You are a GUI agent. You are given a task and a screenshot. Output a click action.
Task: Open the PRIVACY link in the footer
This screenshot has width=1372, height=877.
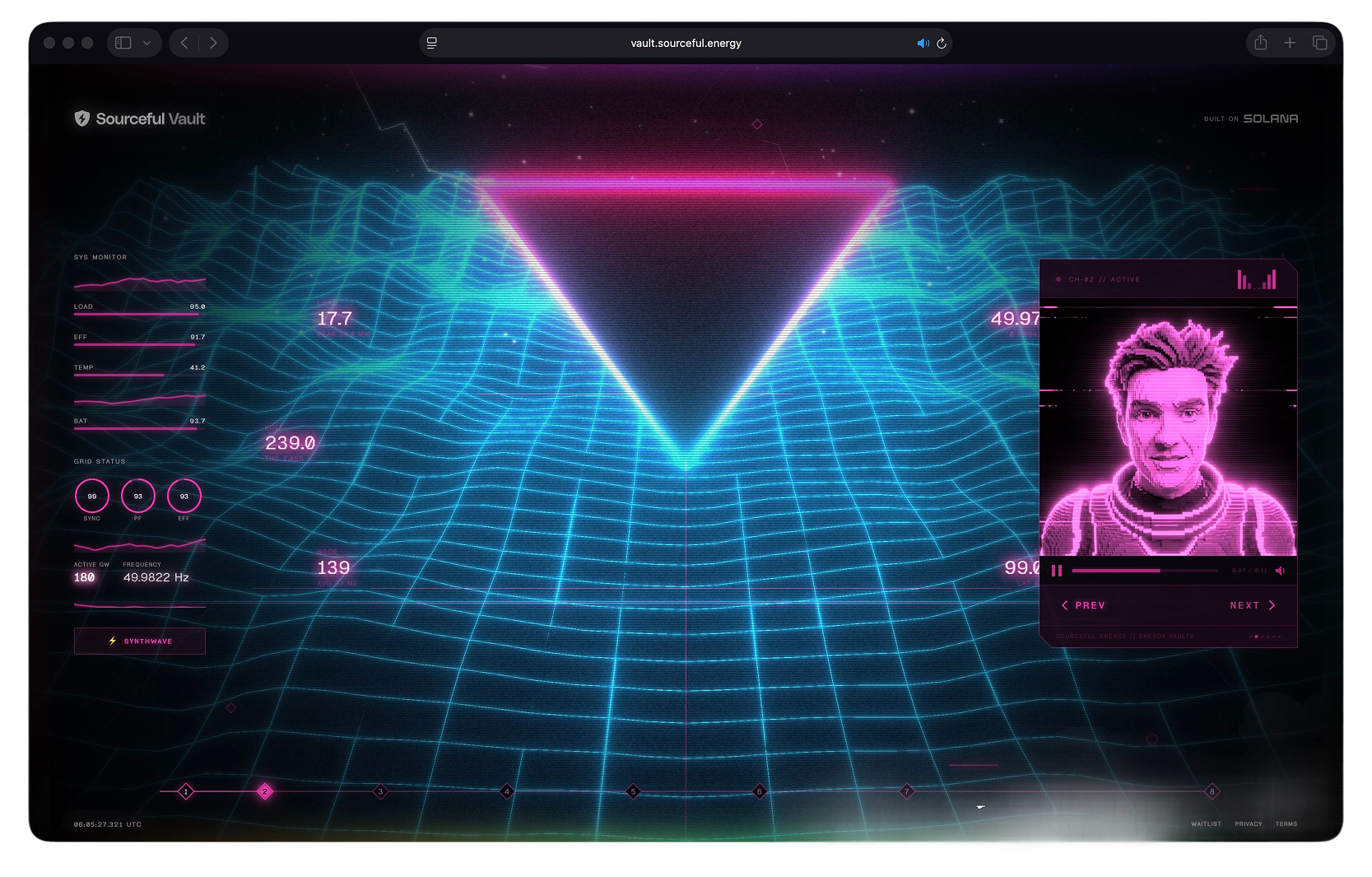(x=1249, y=823)
